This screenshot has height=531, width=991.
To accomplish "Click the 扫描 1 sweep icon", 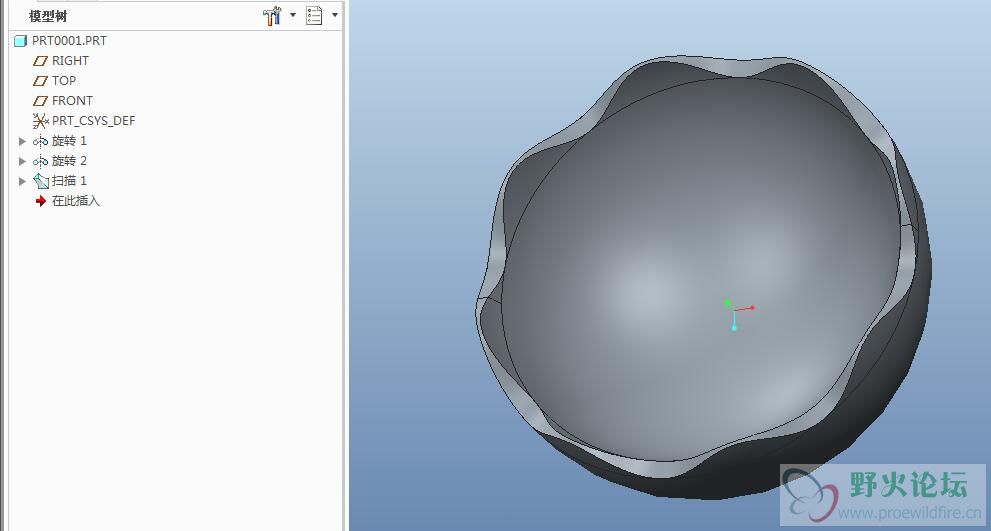I will pyautogui.click(x=40, y=181).
